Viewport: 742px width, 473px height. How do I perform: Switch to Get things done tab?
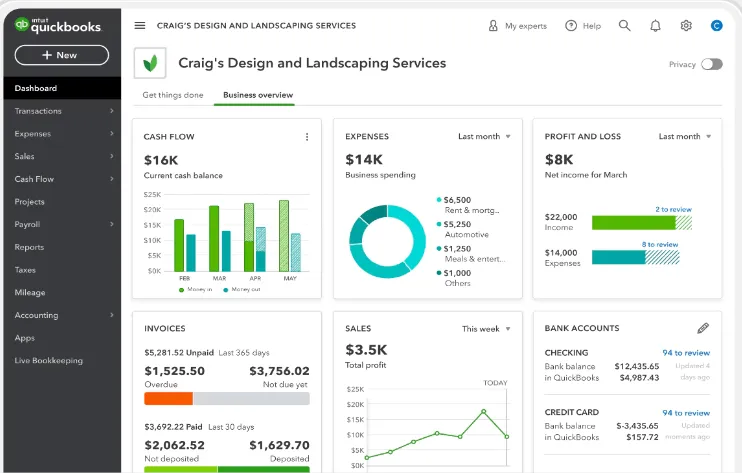point(173,95)
